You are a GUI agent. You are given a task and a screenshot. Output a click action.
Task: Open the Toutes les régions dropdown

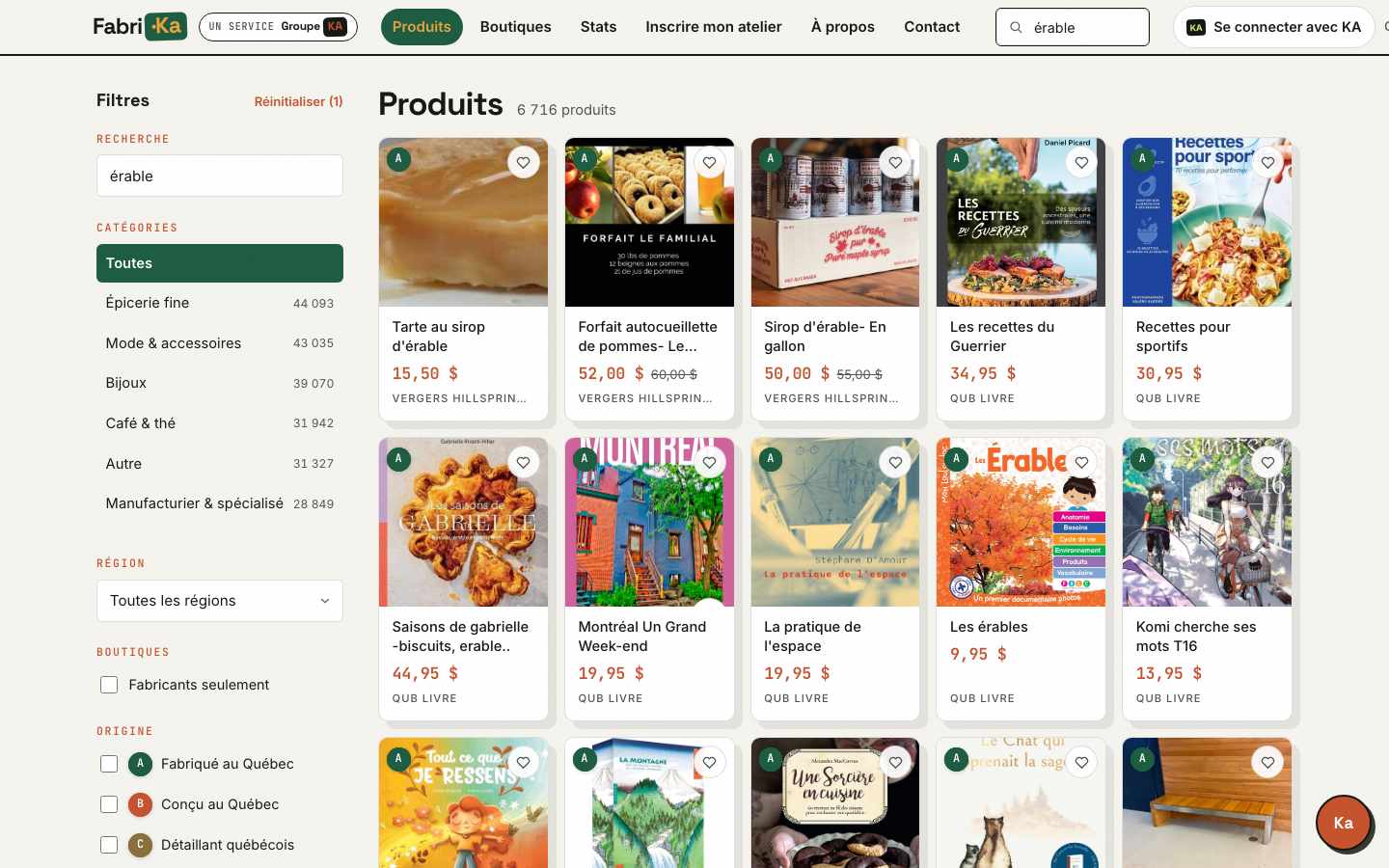(x=220, y=601)
